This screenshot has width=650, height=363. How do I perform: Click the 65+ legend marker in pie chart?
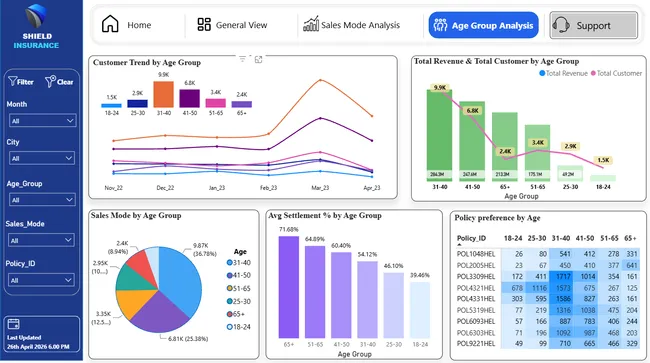(x=229, y=314)
